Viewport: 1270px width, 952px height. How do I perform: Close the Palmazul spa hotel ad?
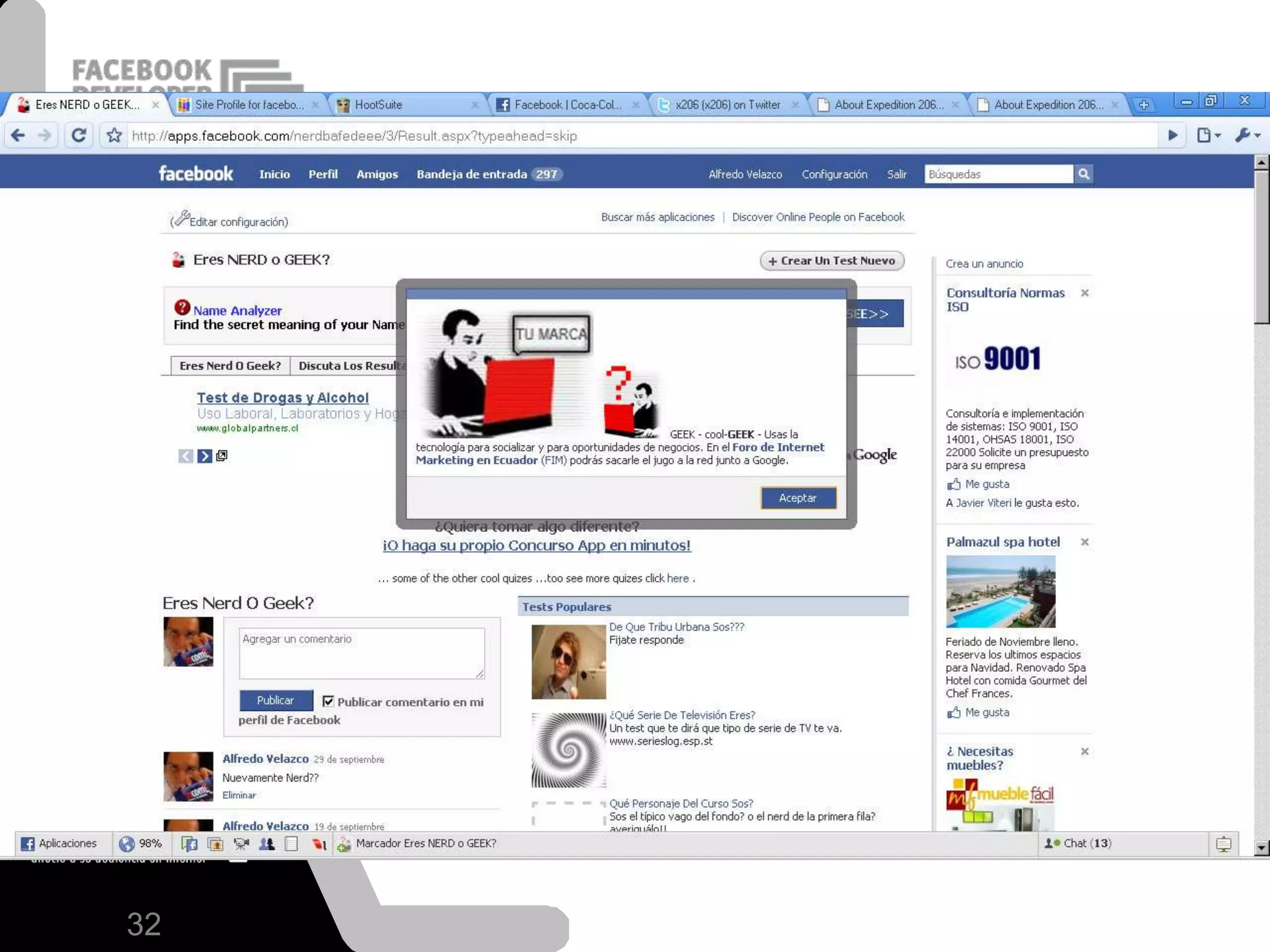1085,542
